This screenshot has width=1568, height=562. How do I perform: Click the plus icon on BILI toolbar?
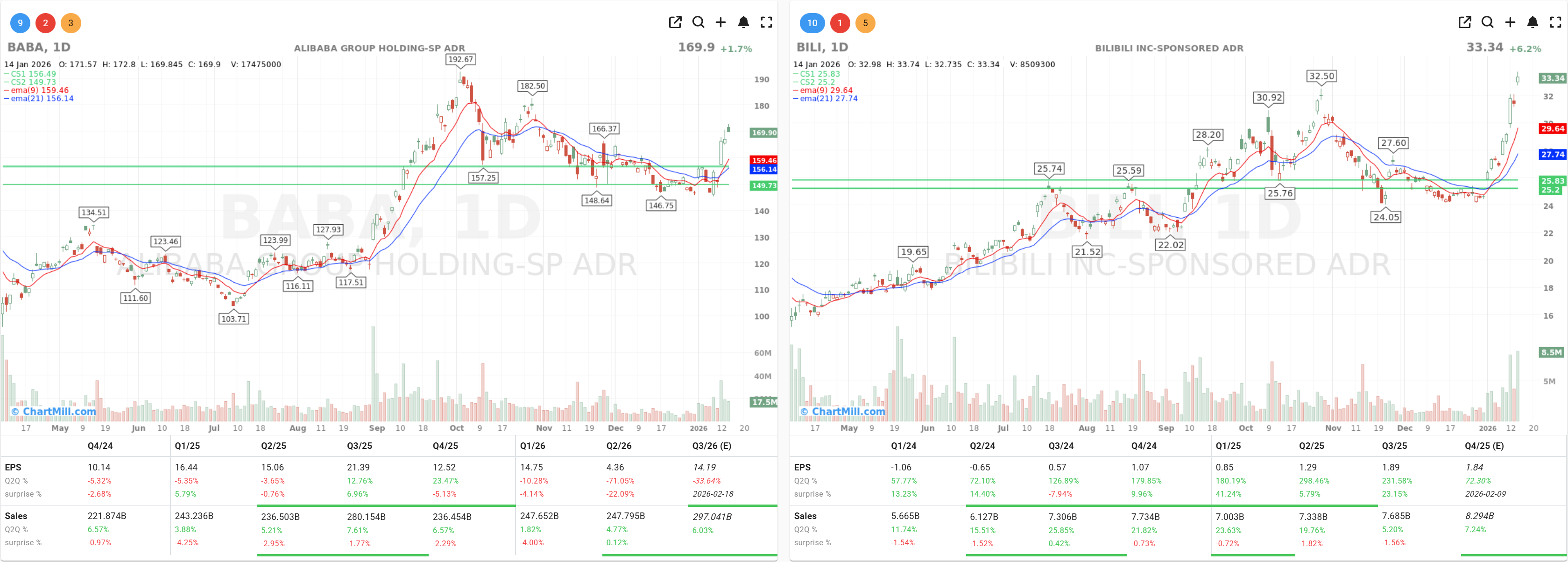pyautogui.click(x=1510, y=22)
